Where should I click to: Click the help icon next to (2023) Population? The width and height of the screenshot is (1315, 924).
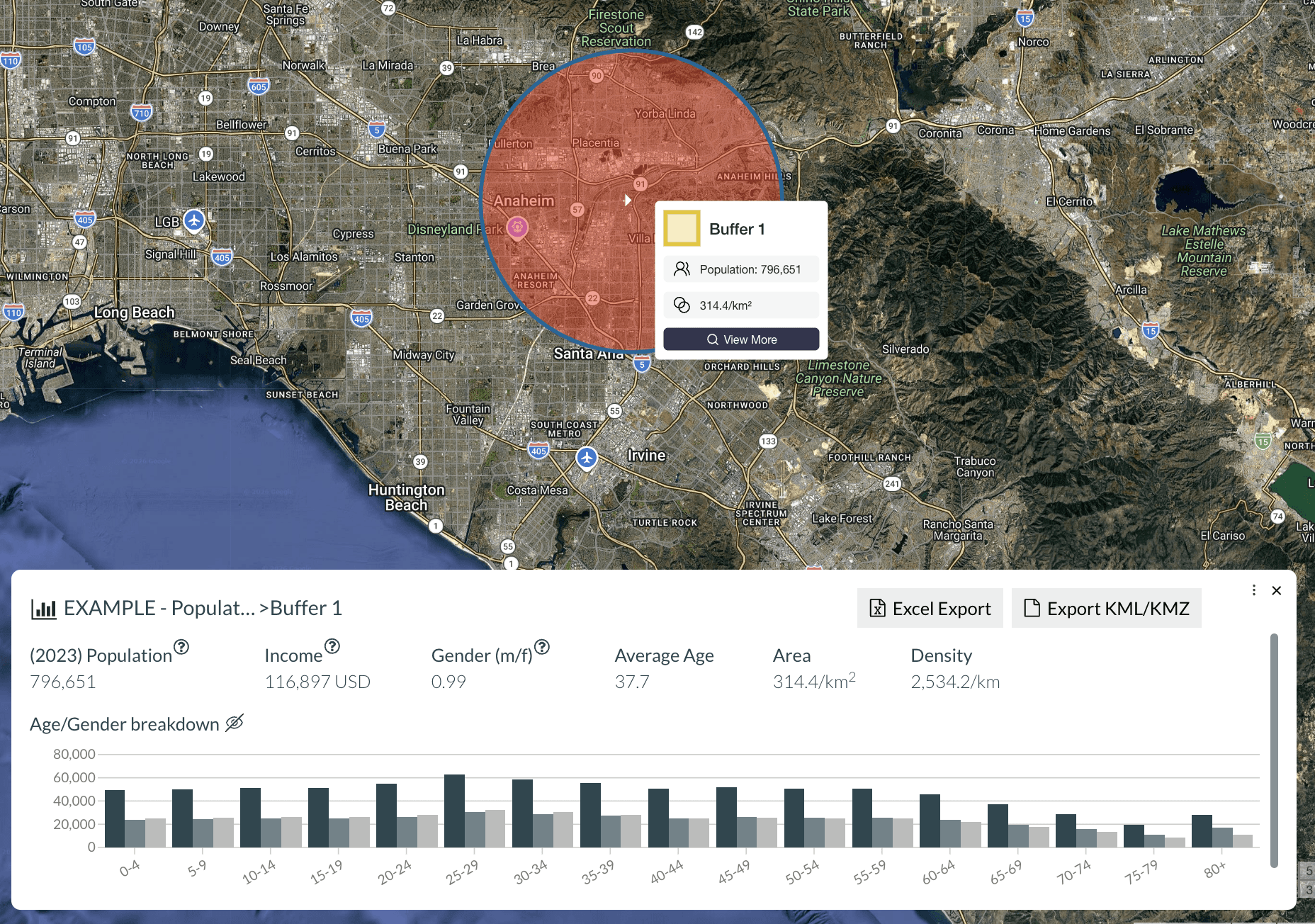[181, 646]
